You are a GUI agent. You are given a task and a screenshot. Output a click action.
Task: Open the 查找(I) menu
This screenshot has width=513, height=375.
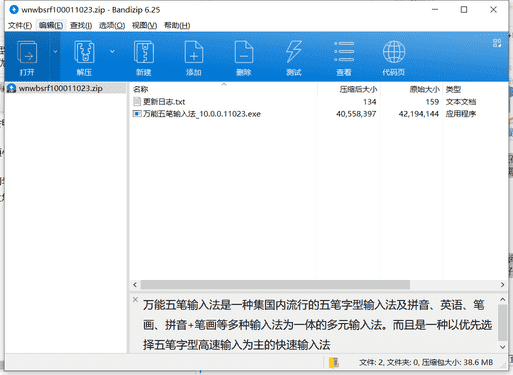click(x=81, y=25)
